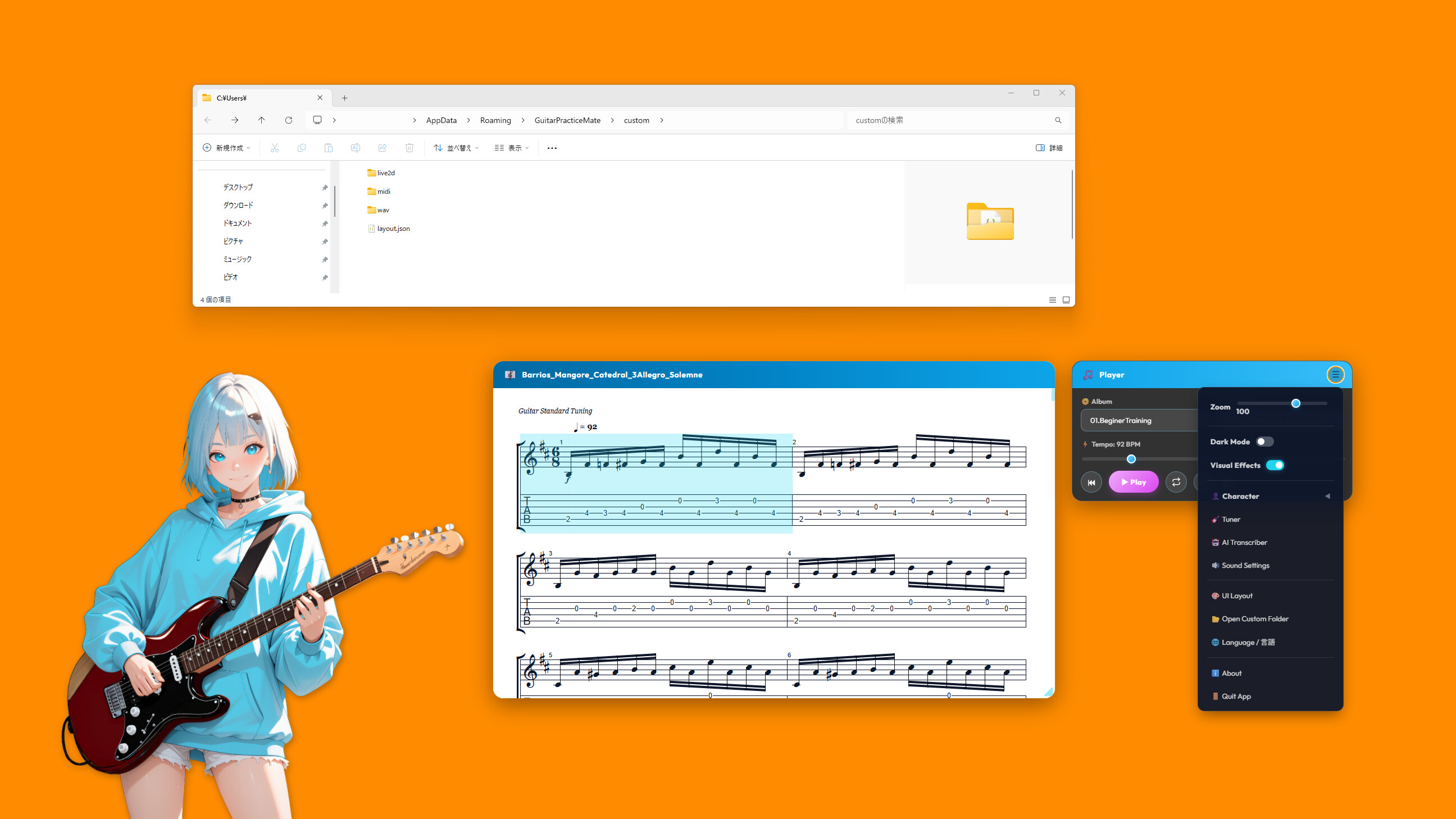Close the C:¥Users¥ tab
The height and width of the screenshot is (819, 1456).
[320, 98]
